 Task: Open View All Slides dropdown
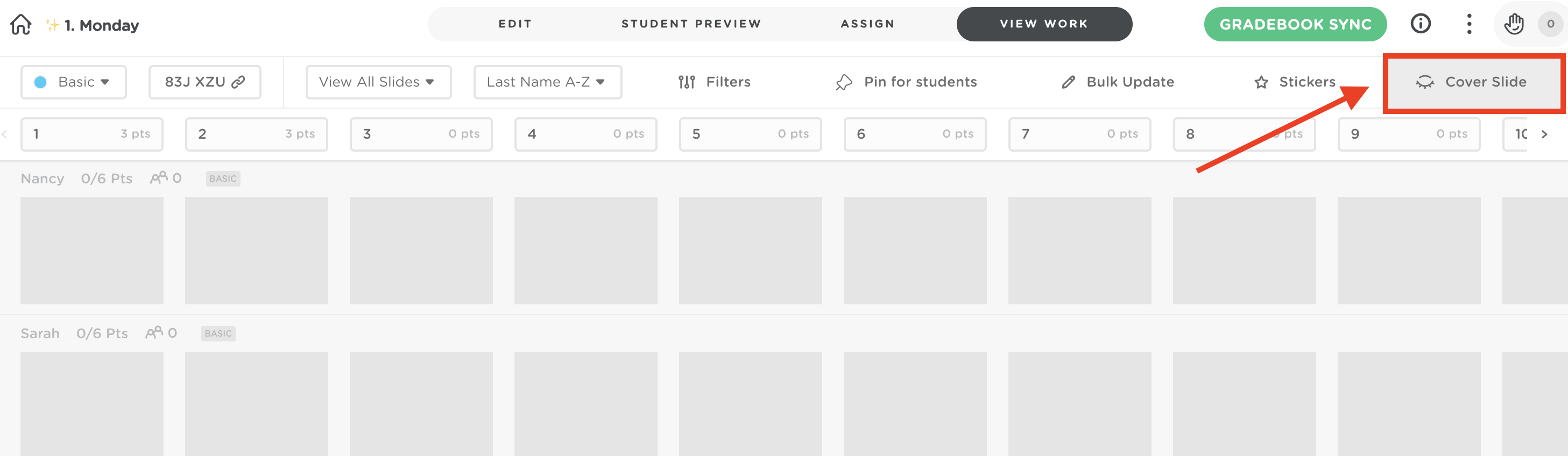tap(378, 82)
